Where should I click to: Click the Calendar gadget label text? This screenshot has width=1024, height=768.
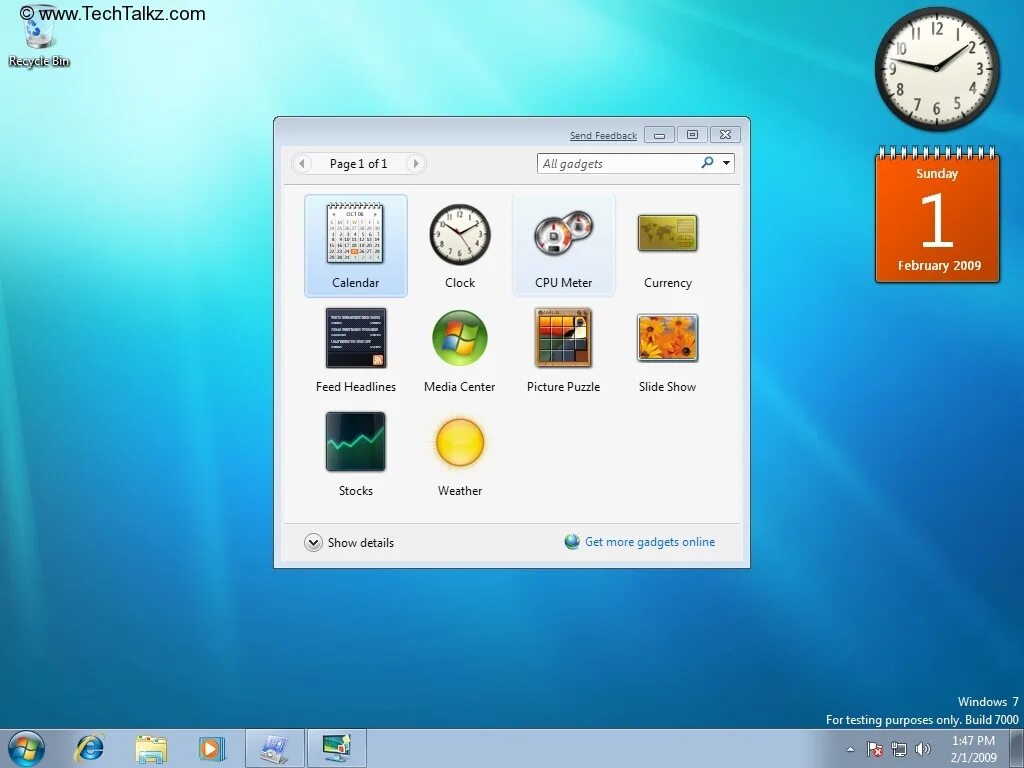[x=355, y=283]
